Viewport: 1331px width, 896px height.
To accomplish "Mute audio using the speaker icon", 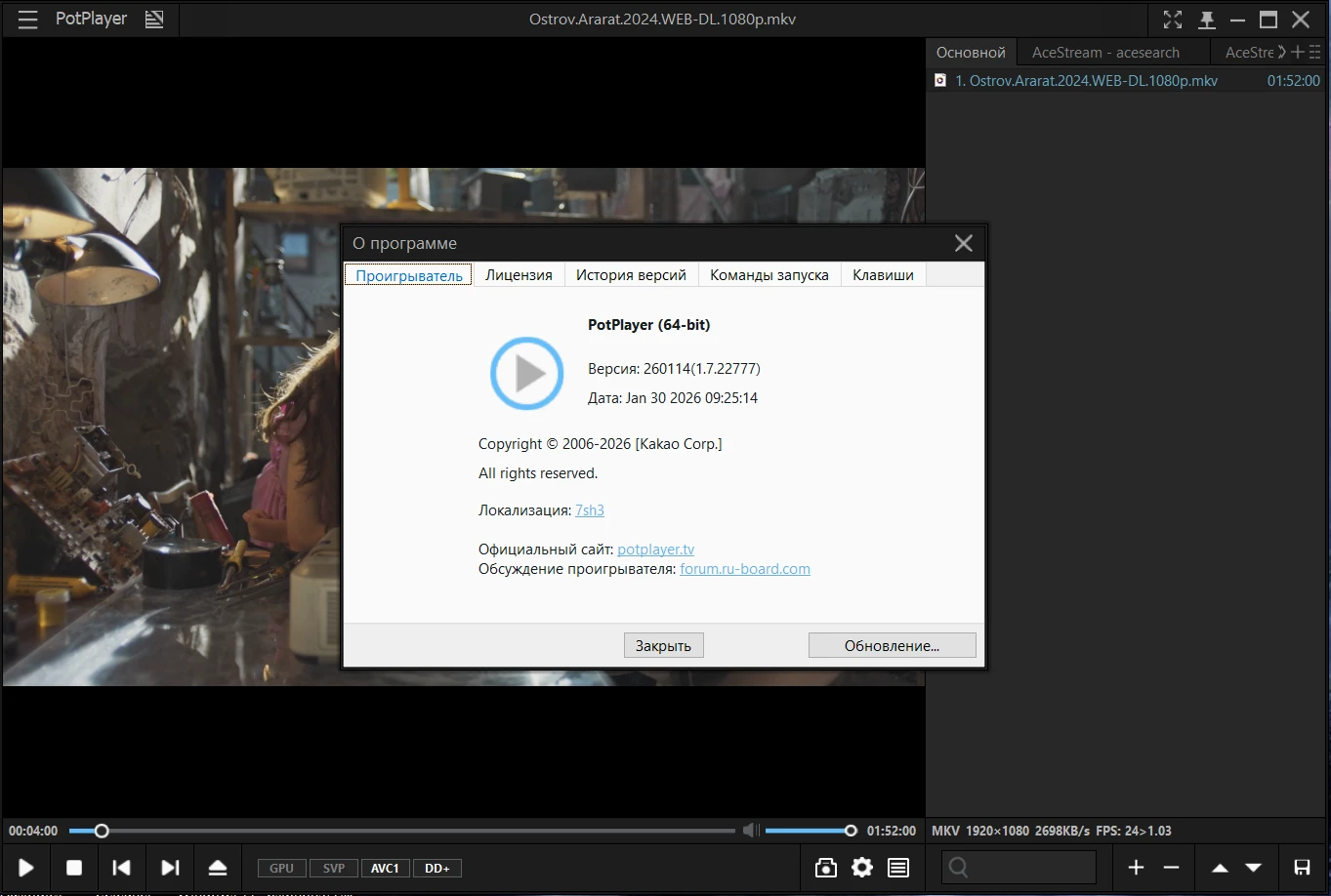I will [x=750, y=831].
